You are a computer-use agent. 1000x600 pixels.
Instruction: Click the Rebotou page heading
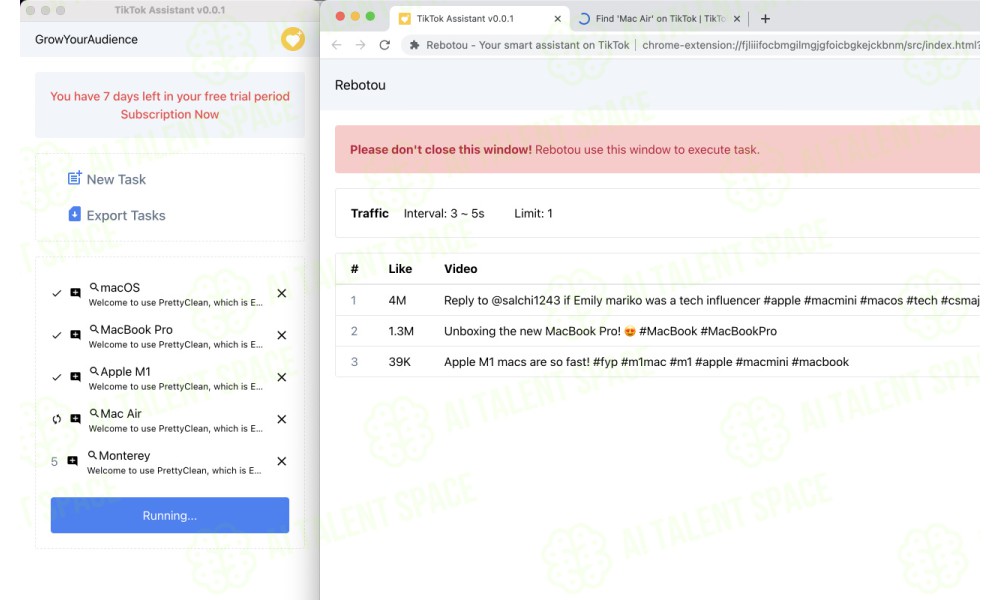point(360,85)
